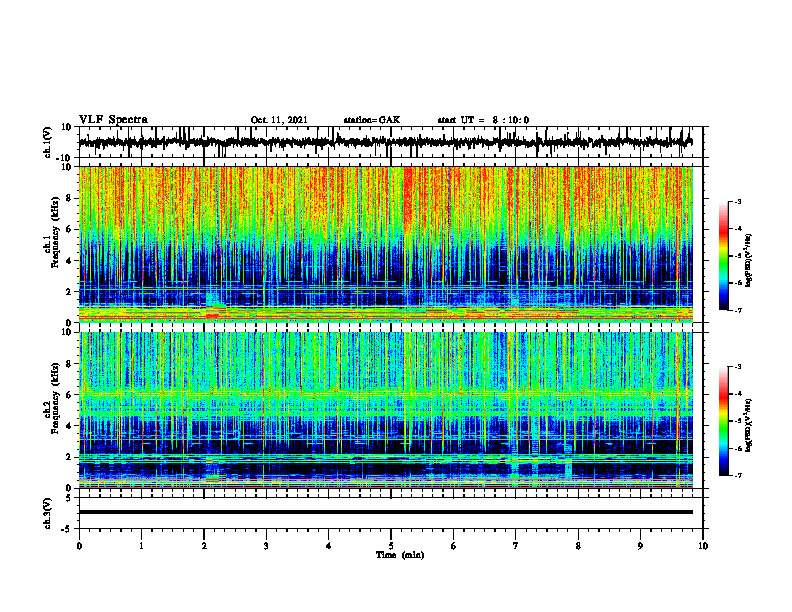Click the "-7" tick on ch.1 colorbar
This screenshot has width=792, height=612.
(x=738, y=310)
